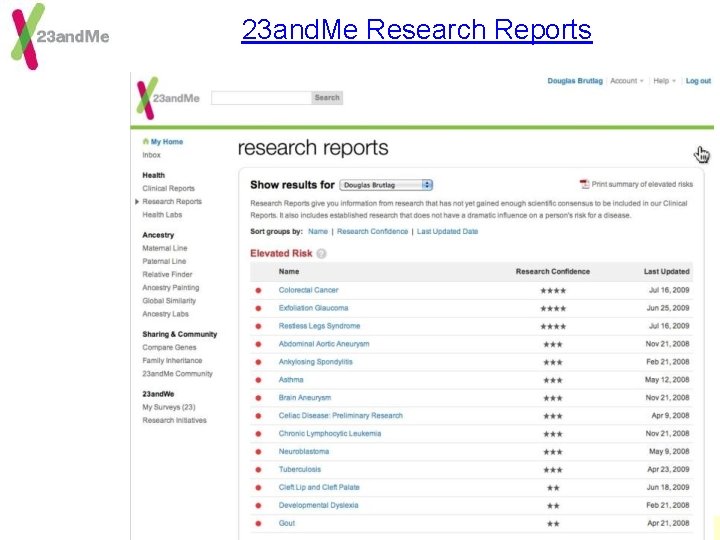Click the red dot beside Gout

(258, 523)
